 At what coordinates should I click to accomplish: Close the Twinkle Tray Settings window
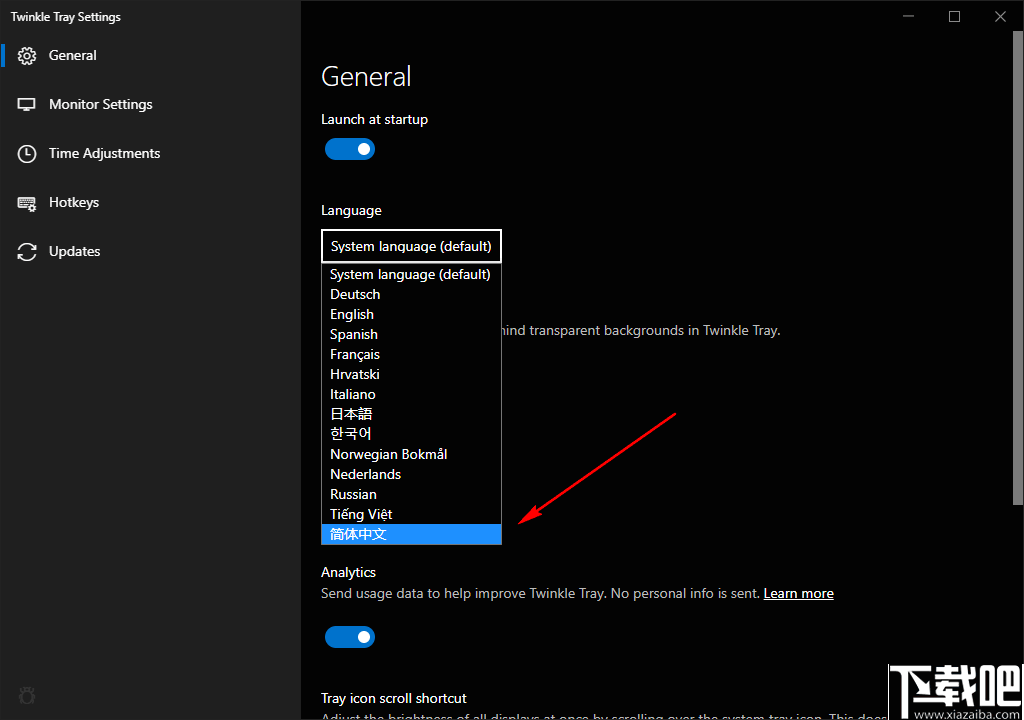[1000, 16]
